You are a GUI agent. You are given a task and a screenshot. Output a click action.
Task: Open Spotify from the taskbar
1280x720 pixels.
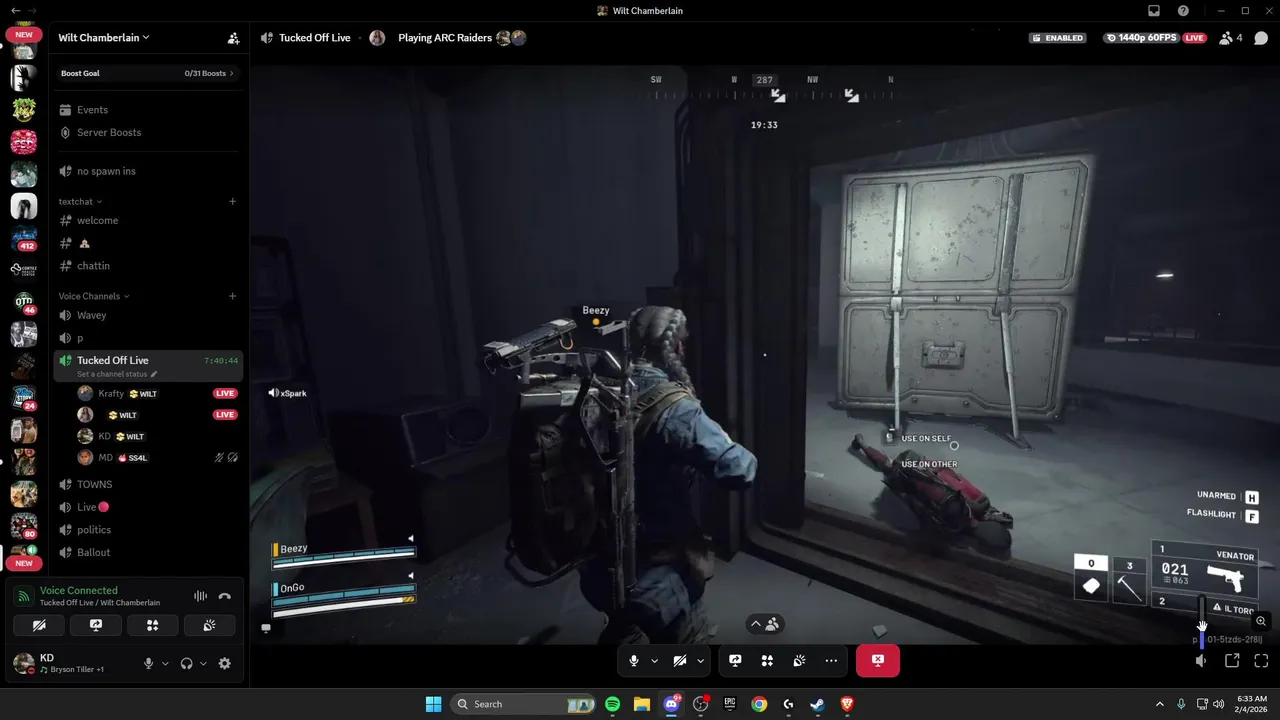(x=612, y=704)
